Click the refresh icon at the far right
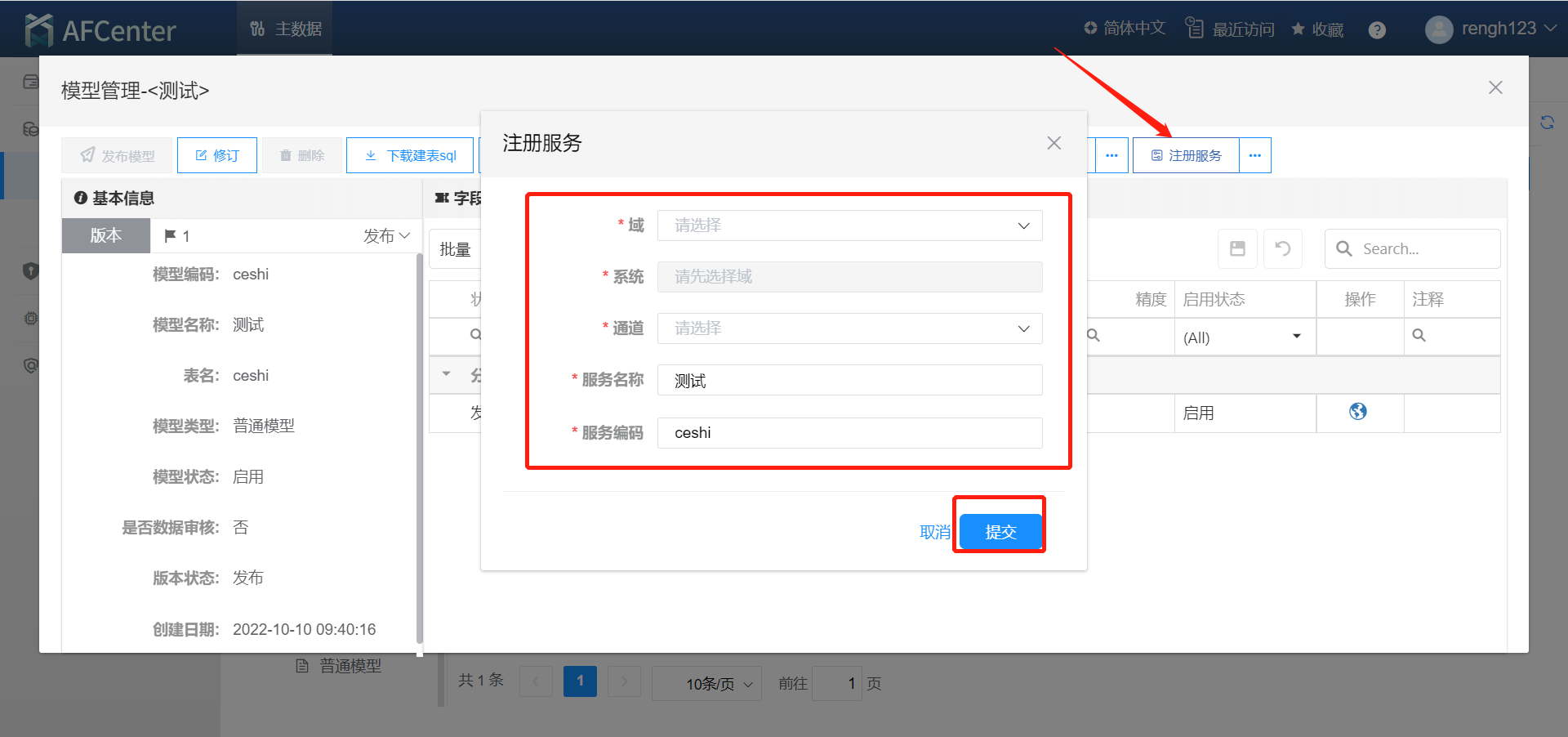The width and height of the screenshot is (1568, 737). (x=1547, y=123)
